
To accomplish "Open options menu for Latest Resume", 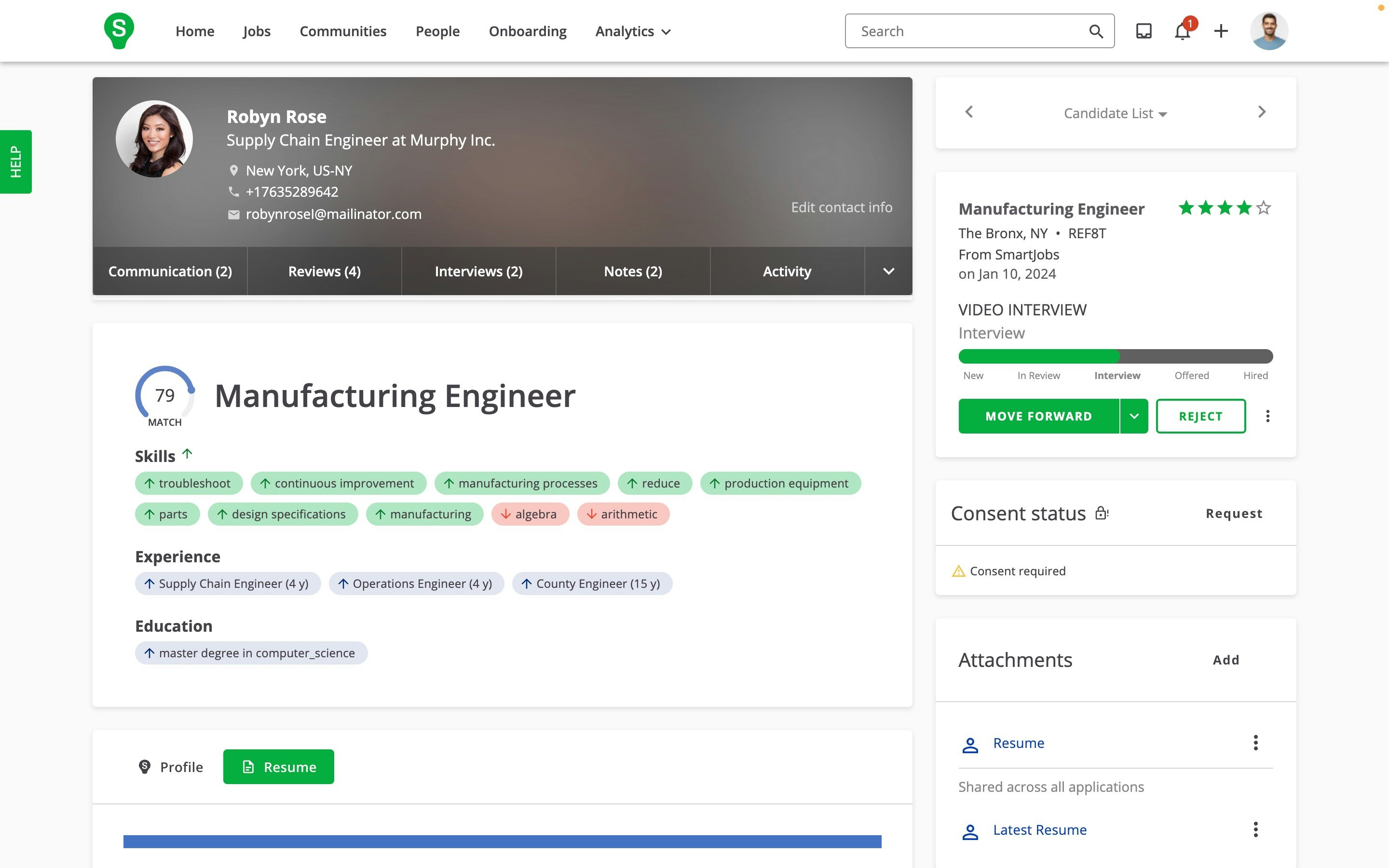I will coord(1255,829).
